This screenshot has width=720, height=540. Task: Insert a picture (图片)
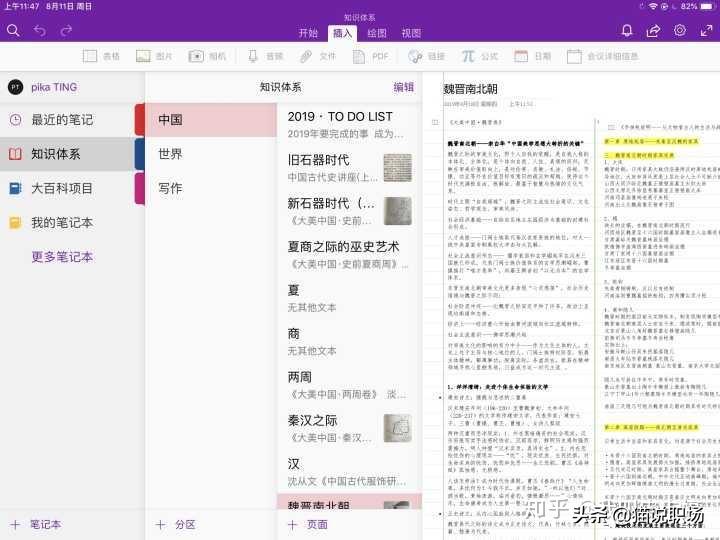coord(154,56)
